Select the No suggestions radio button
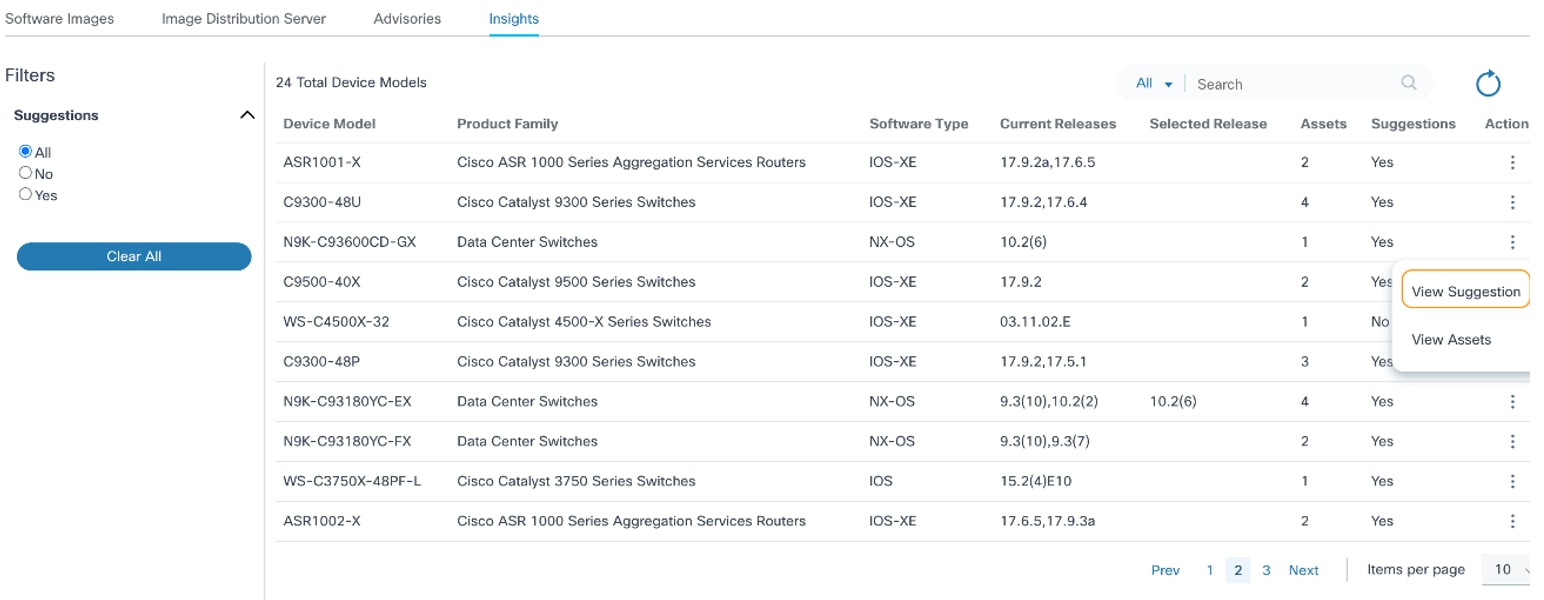This screenshot has height=600, width=1544. click(26, 173)
